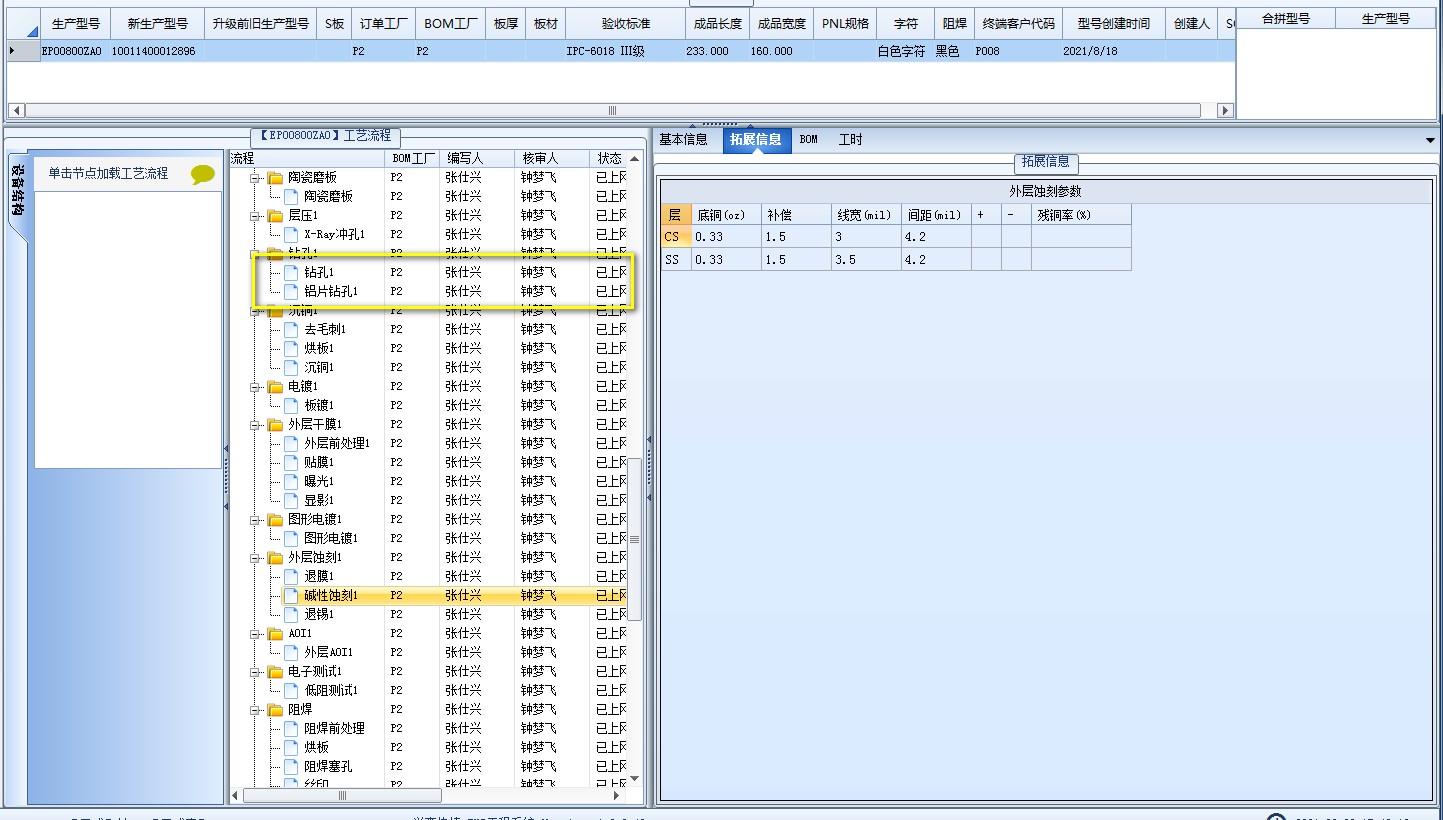Click the document icon of 贴膜1
Viewport: 1443px width, 820px height.
[291, 462]
